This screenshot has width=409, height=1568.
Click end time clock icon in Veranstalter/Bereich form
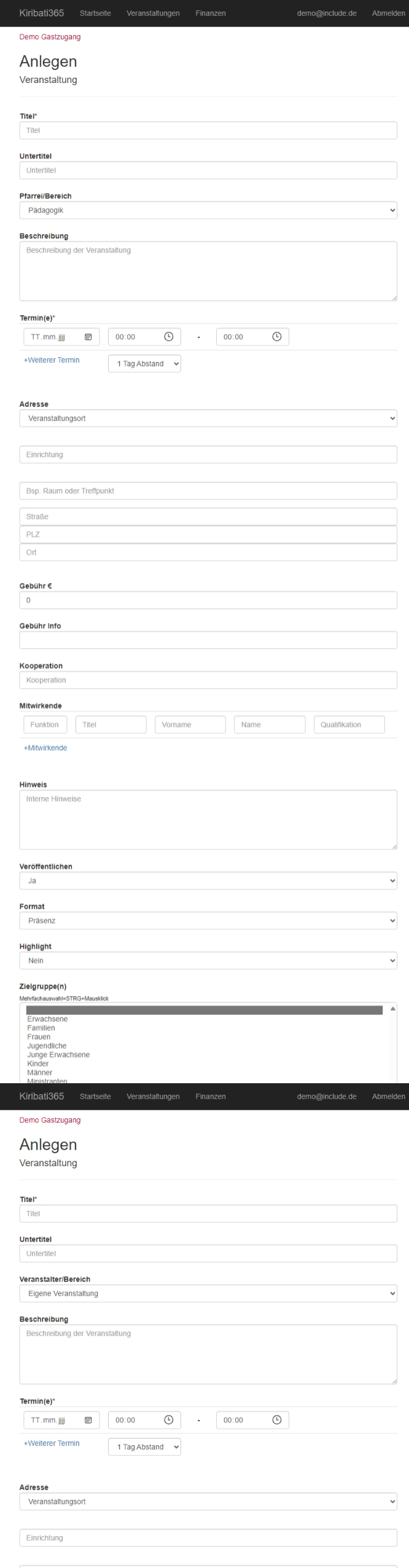tap(276, 1420)
